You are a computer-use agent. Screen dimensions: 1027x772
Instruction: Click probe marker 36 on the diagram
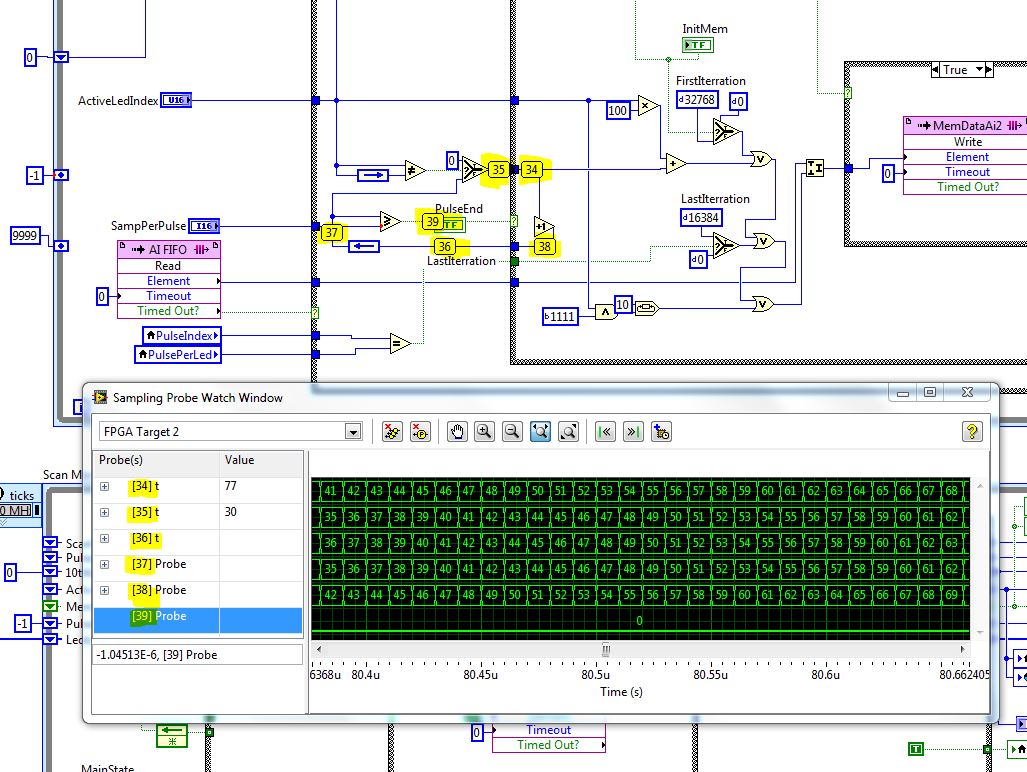(445, 247)
